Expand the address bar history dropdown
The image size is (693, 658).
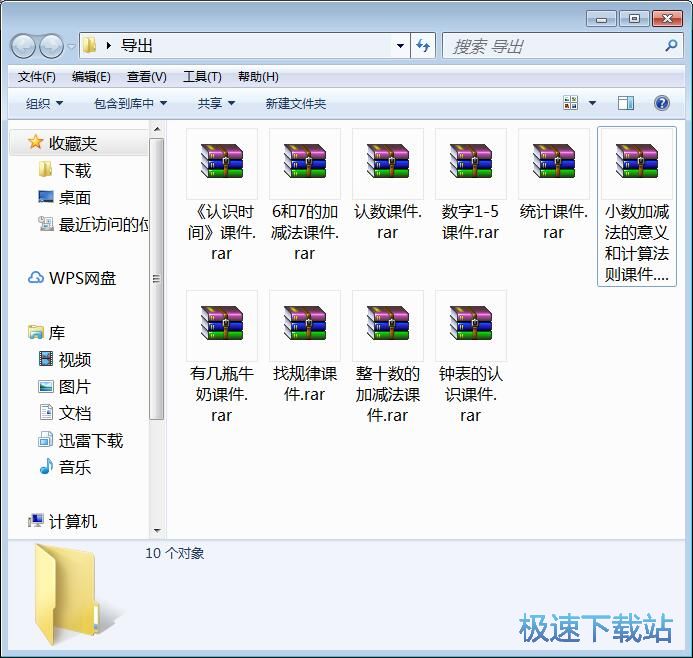(x=400, y=46)
